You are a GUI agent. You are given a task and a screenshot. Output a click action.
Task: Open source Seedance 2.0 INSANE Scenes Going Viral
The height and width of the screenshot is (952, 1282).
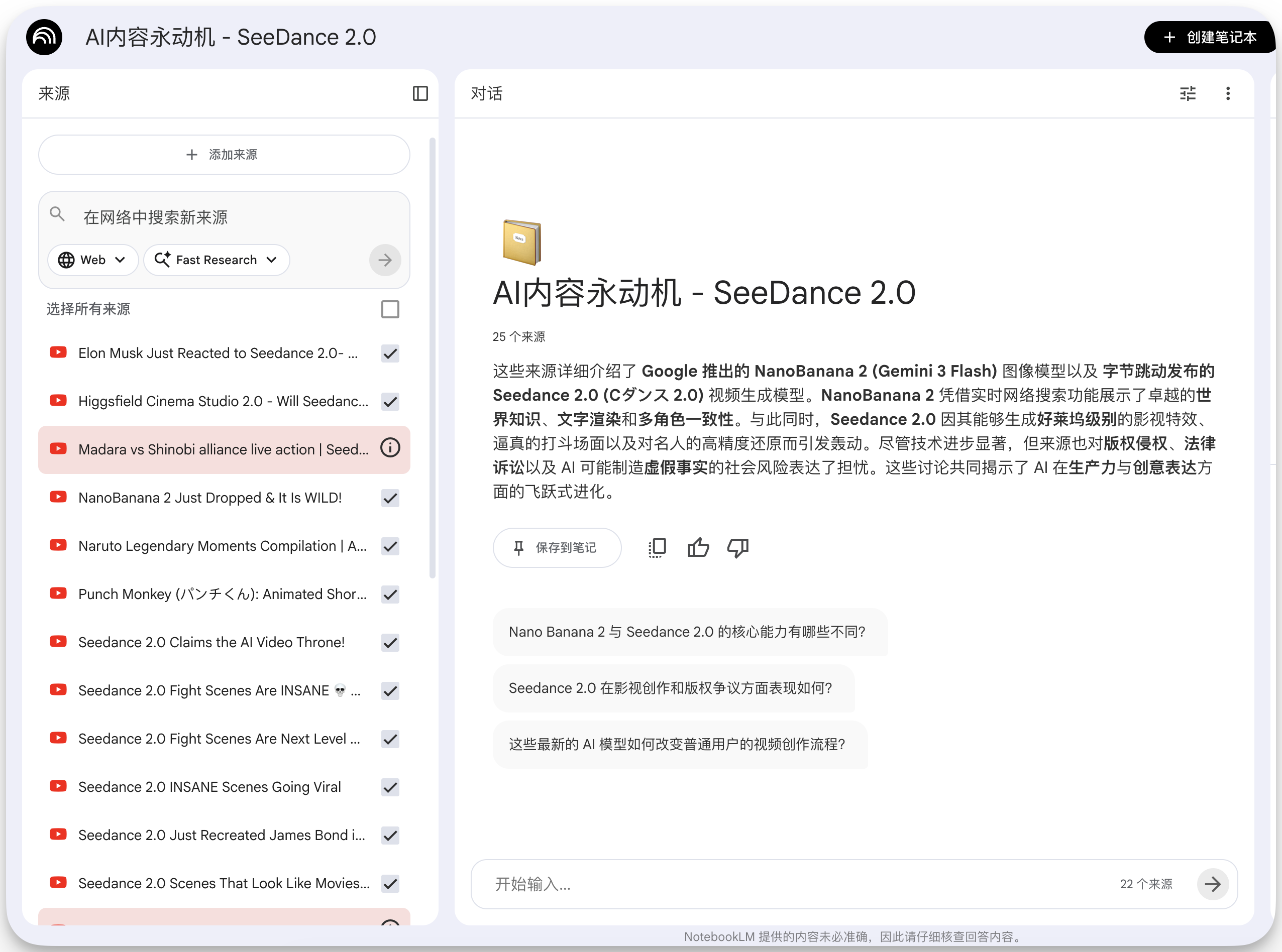pos(210,787)
